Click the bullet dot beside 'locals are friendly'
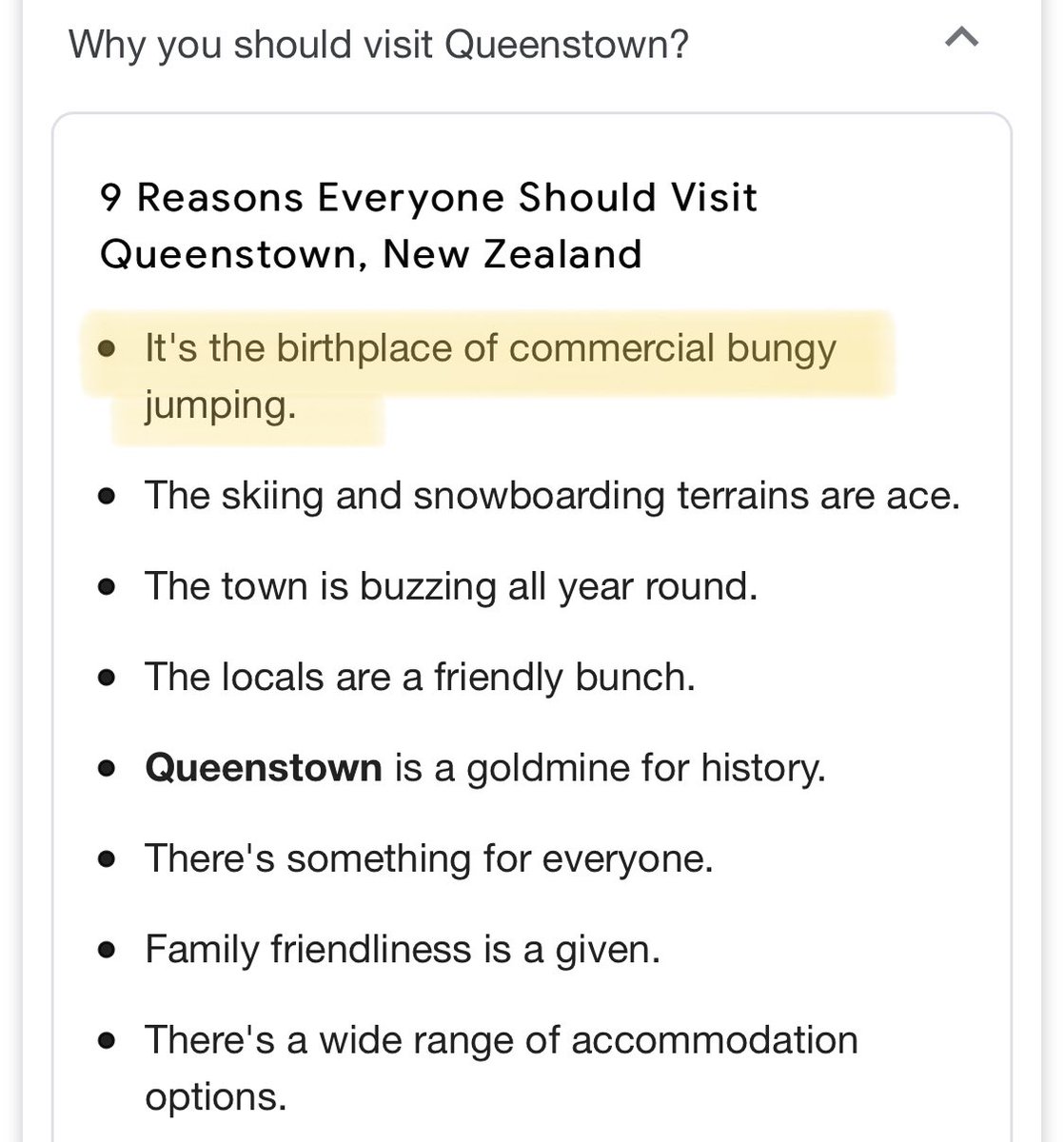Screen dimensions: 1064x1142 pos(108,678)
